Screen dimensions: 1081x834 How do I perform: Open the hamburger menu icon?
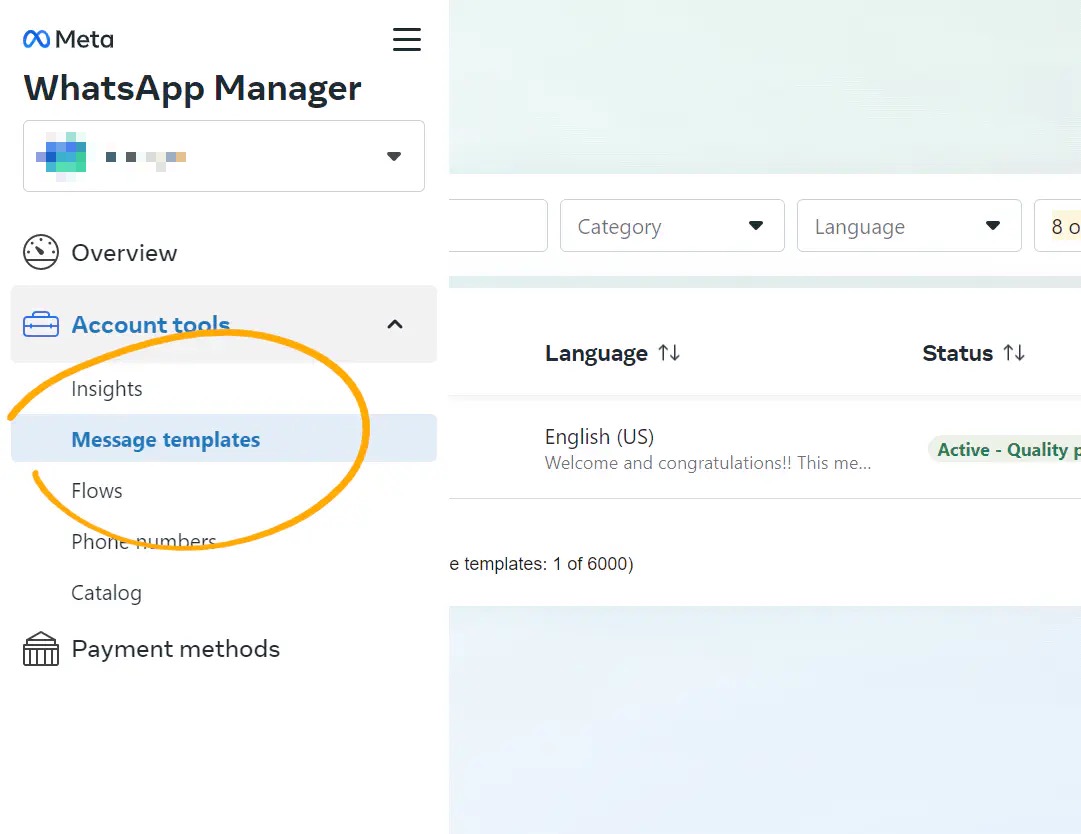point(406,39)
